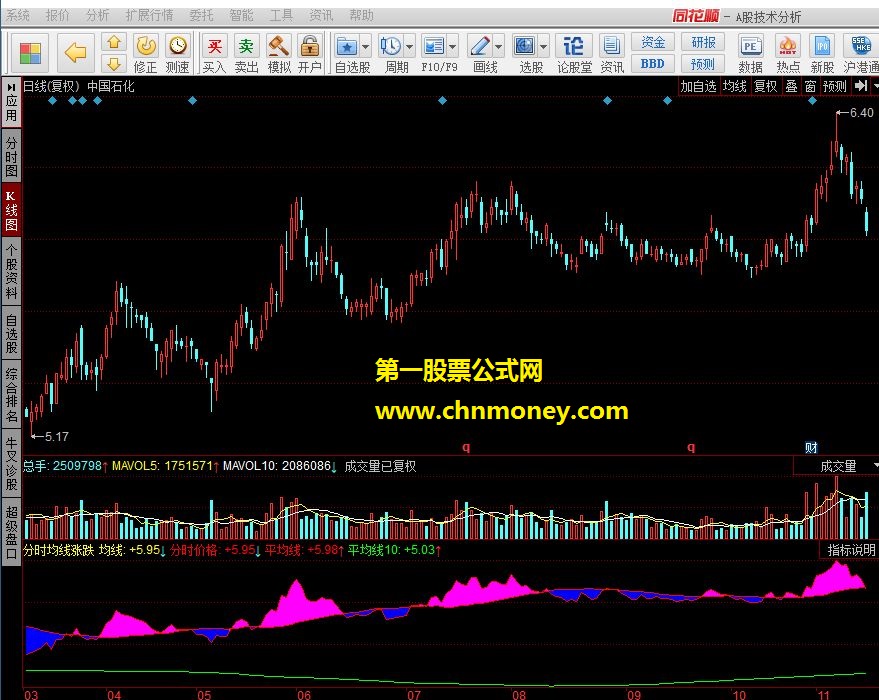
Task: Toggle the 预测 forecast in chart header
Action: pyautogui.click(x=835, y=86)
